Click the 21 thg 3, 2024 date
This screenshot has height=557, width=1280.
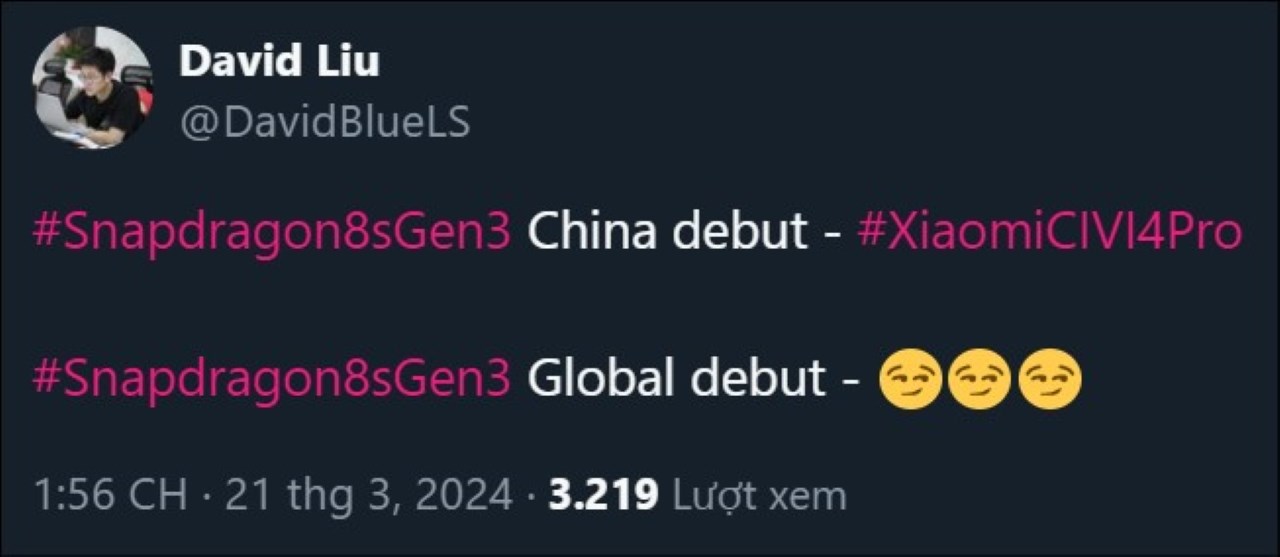pos(368,495)
